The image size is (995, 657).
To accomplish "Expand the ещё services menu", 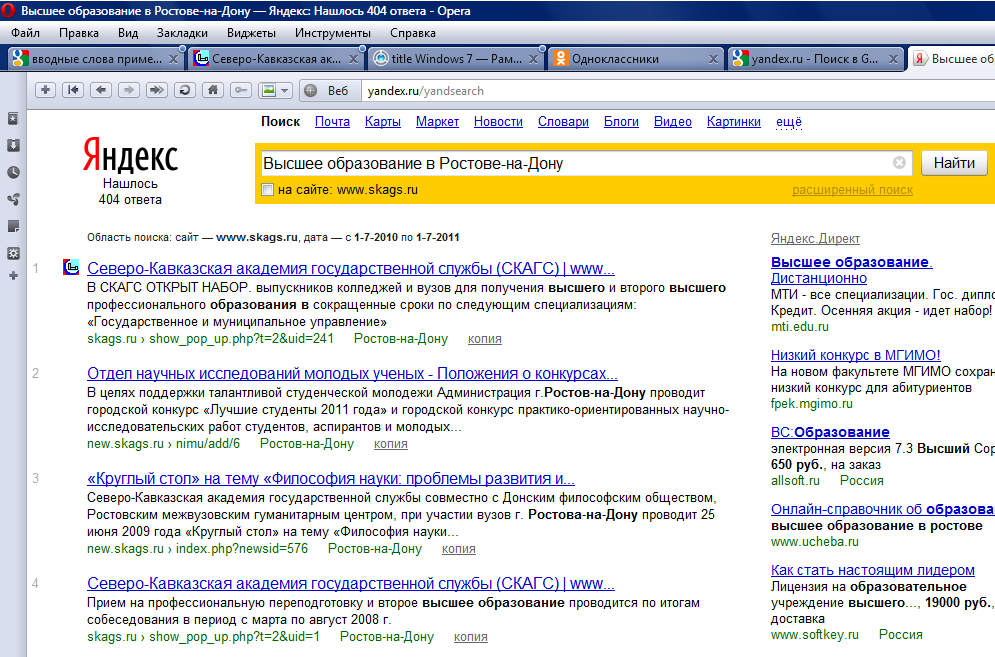I will pyautogui.click(x=789, y=121).
